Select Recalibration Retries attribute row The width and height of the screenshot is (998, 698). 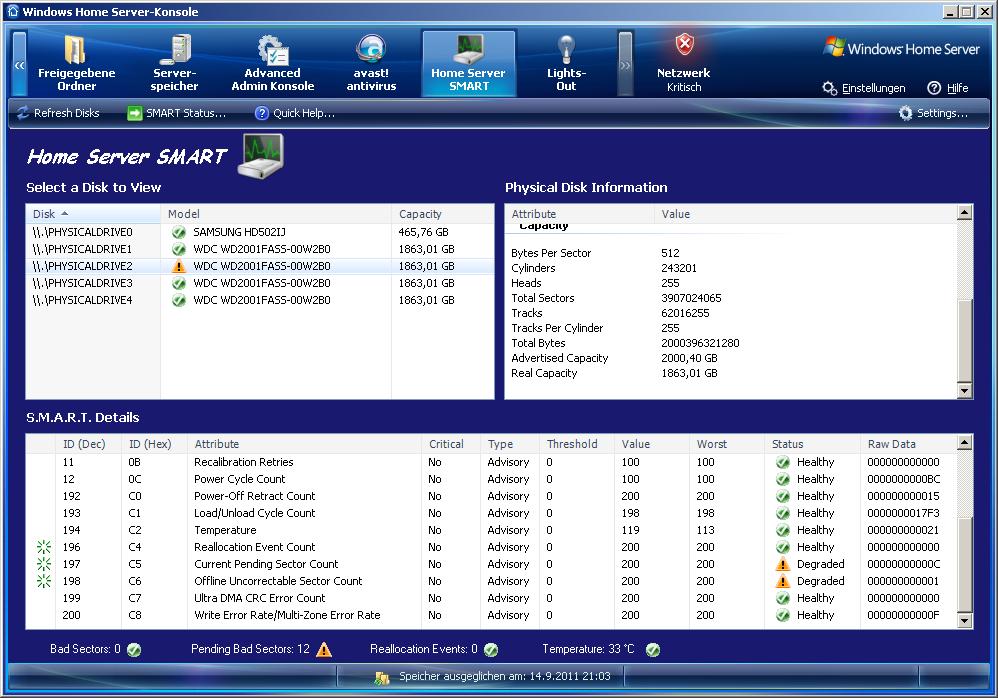[x=491, y=462]
